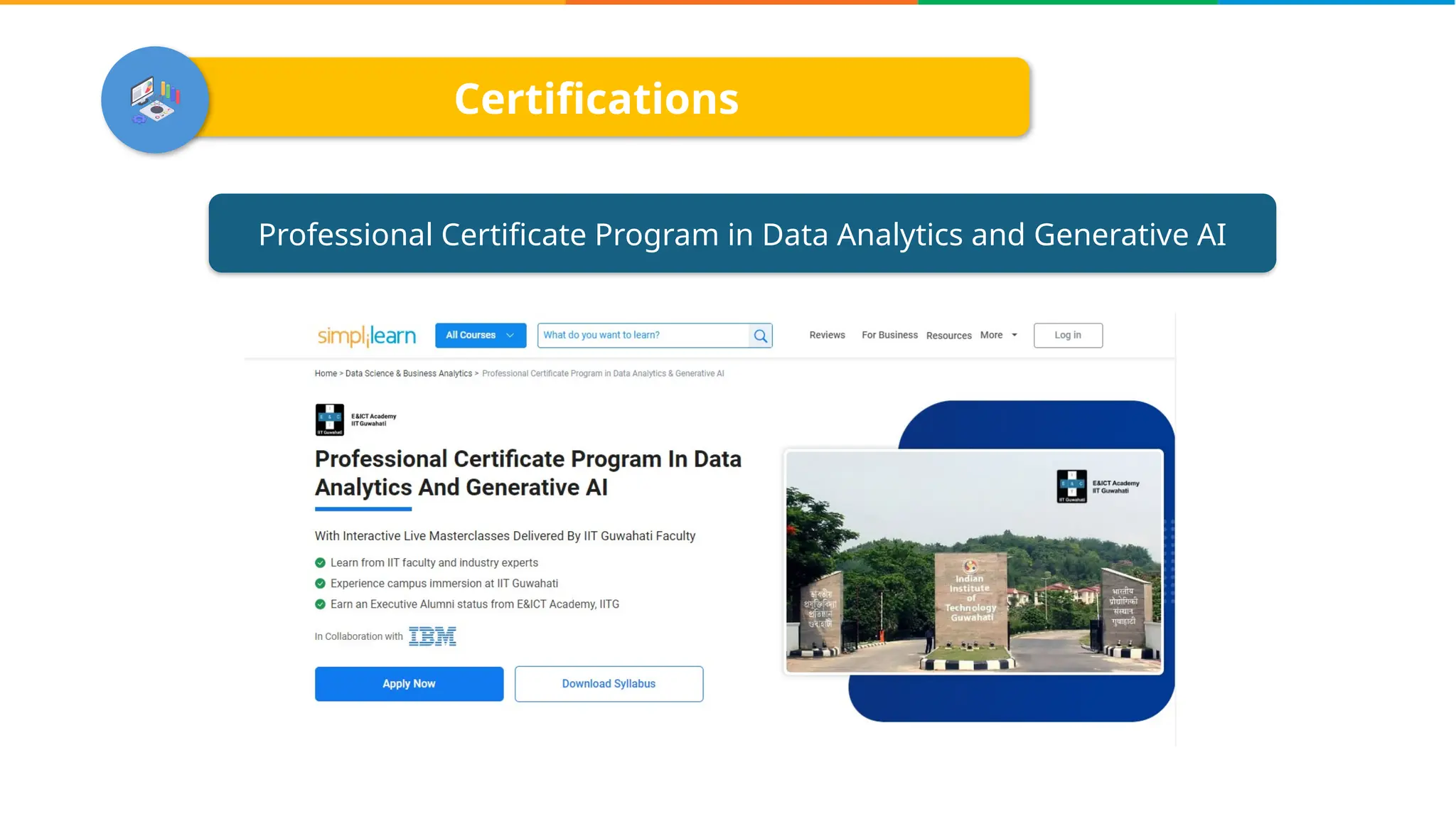This screenshot has height=819, width=1456.
Task: Open the Reviews menu item
Action: click(827, 335)
